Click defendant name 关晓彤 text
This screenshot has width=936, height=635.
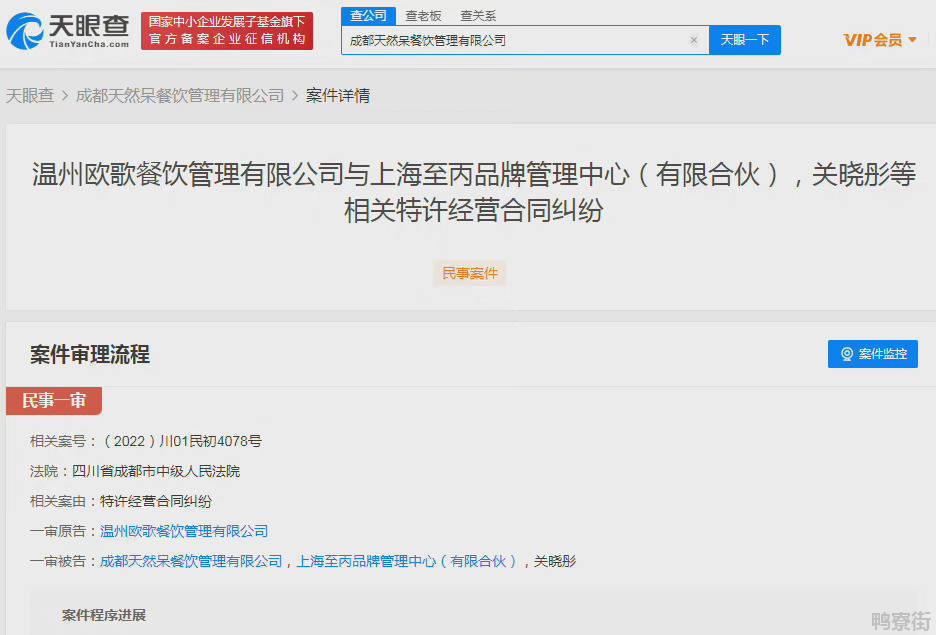555,561
